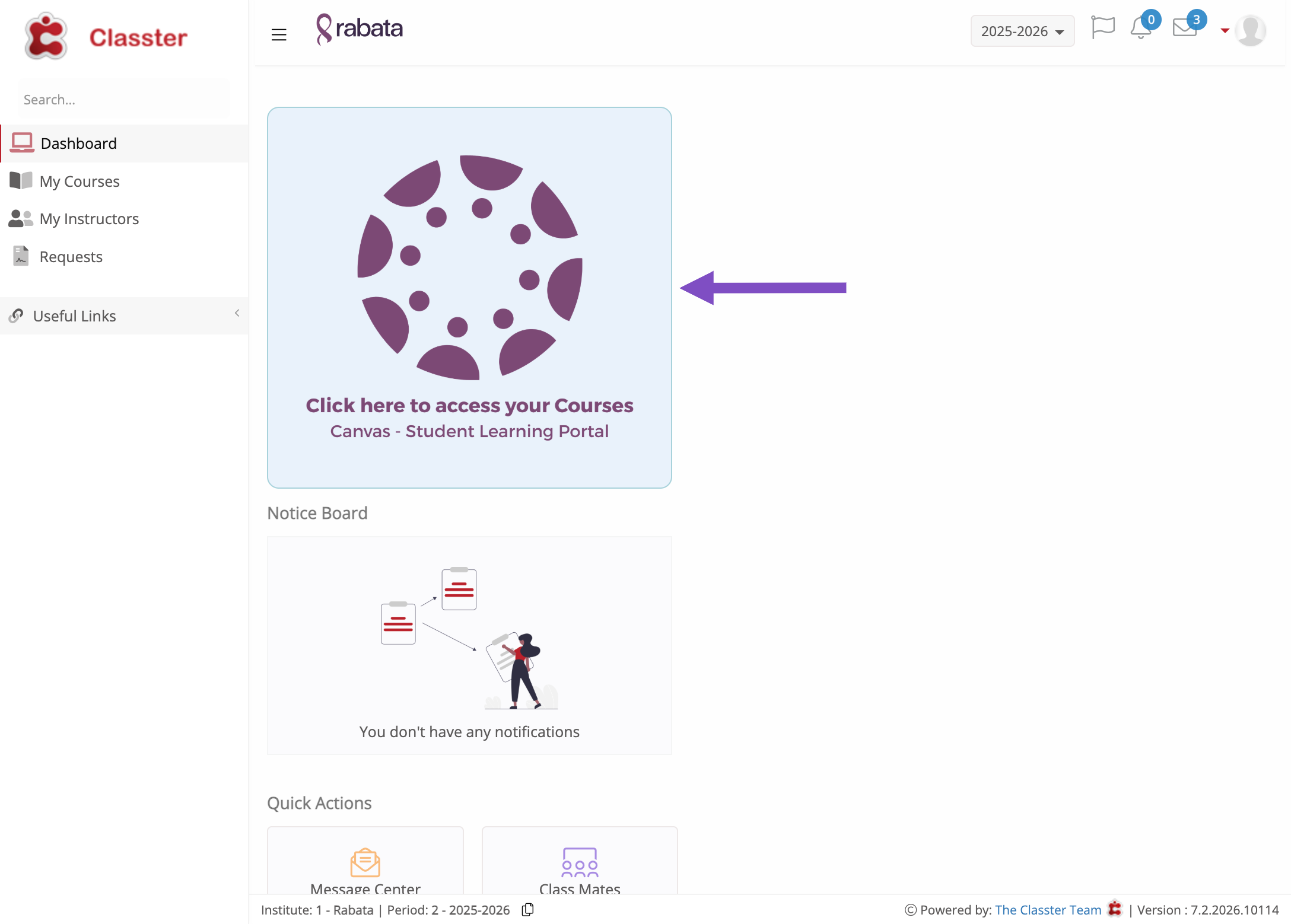Image resolution: width=1291 pixels, height=924 pixels.
Task: Open the messages envelope icon
Action: pyautogui.click(x=1184, y=28)
